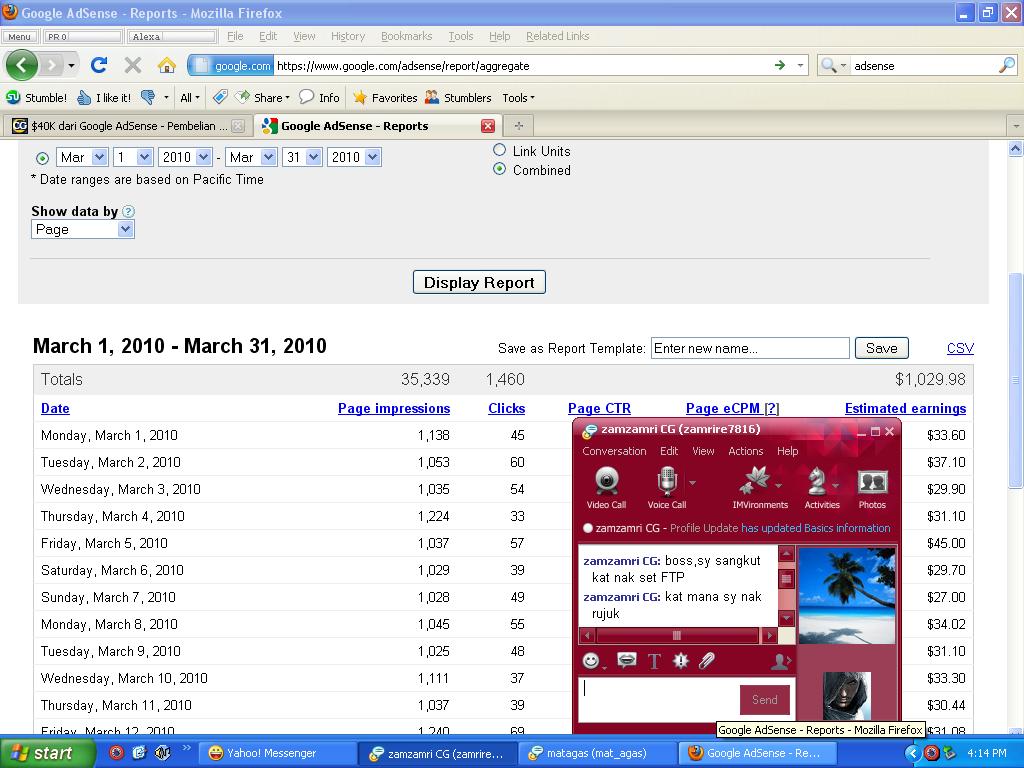Screen dimensions: 1024x768
Task: Open the Home page icon
Action: click(x=167, y=65)
